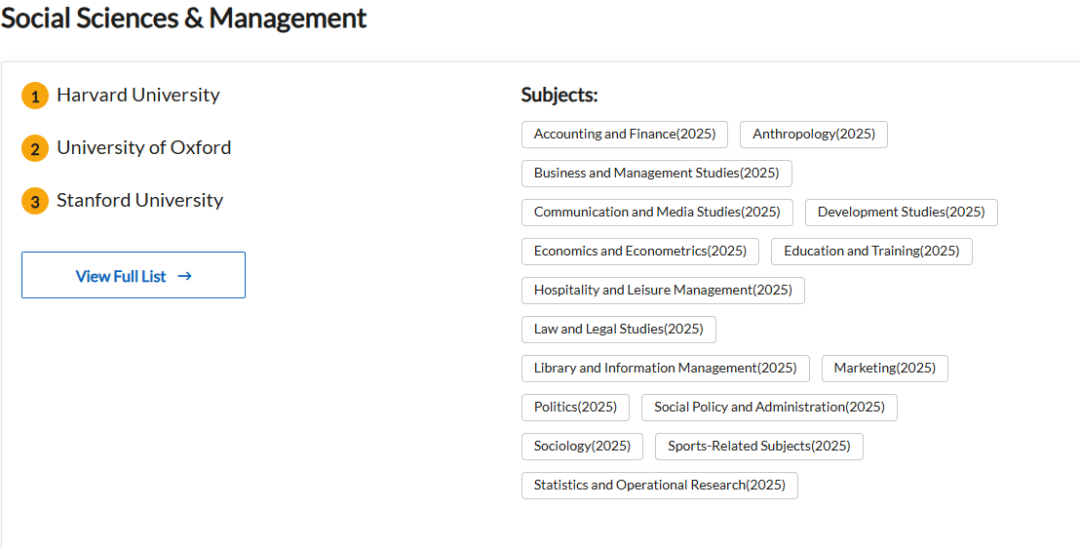Screen dimensions: 1080x548
Task: Open Communication and Media Studies(2025)
Action: (657, 212)
